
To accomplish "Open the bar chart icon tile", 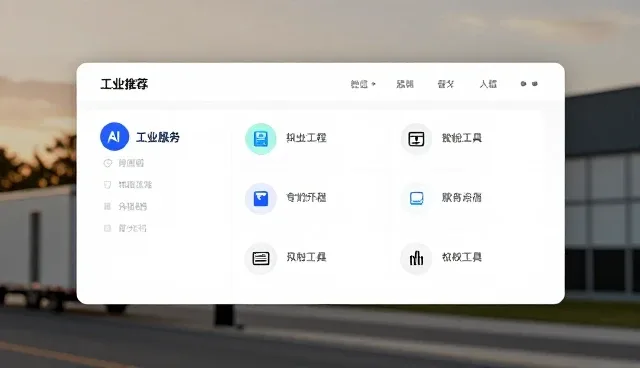I will pos(416,258).
